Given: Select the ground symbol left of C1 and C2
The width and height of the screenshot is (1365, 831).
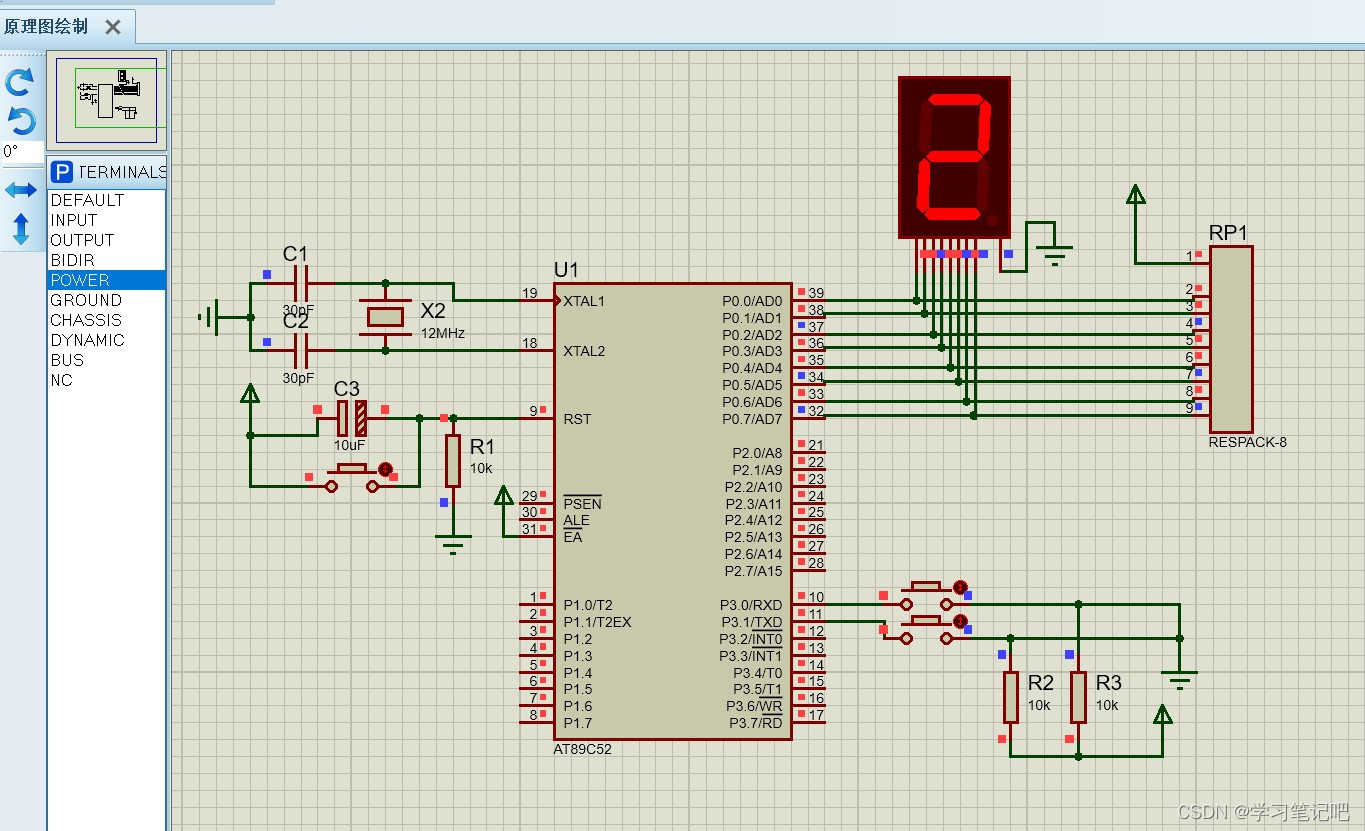Looking at the screenshot, I should click(x=209, y=317).
